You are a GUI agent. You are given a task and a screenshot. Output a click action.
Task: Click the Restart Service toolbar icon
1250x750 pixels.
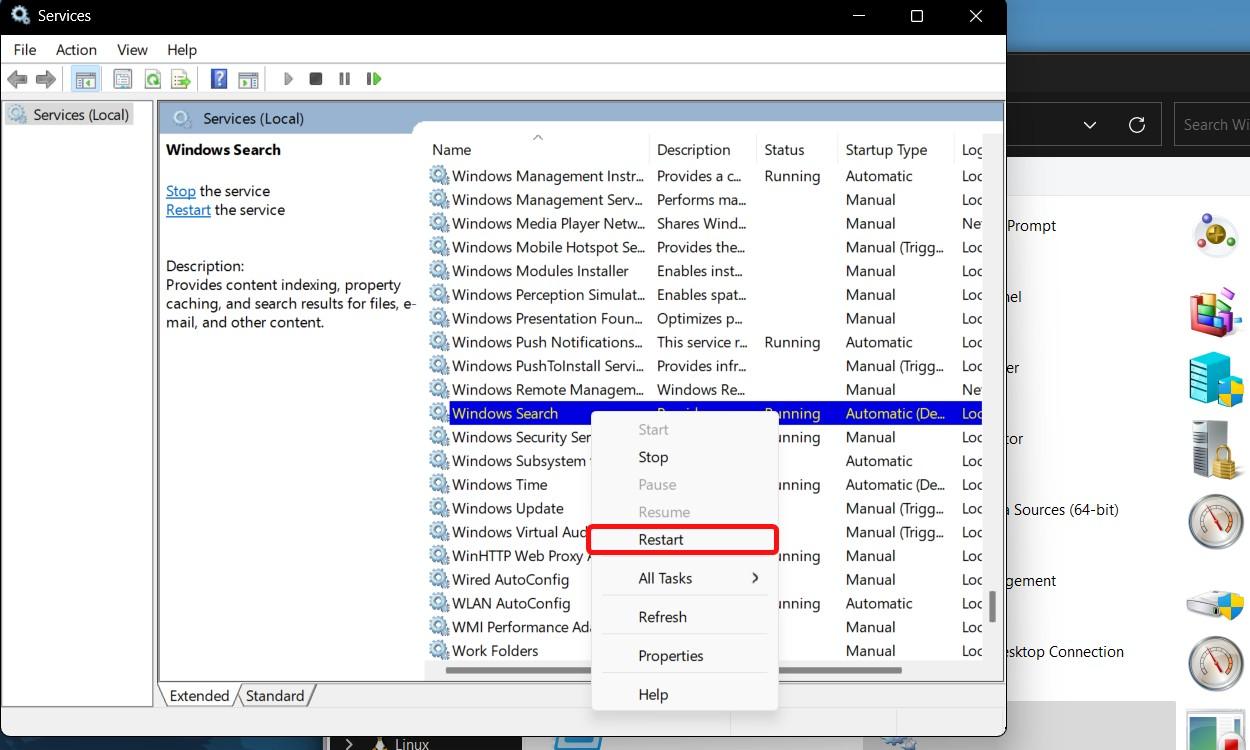click(374, 79)
